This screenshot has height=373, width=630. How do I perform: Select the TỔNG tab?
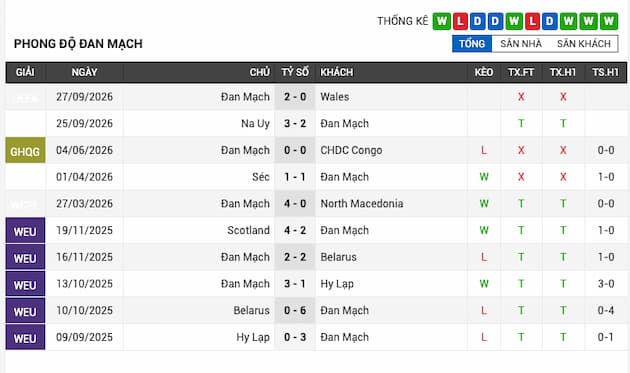[x=472, y=44]
